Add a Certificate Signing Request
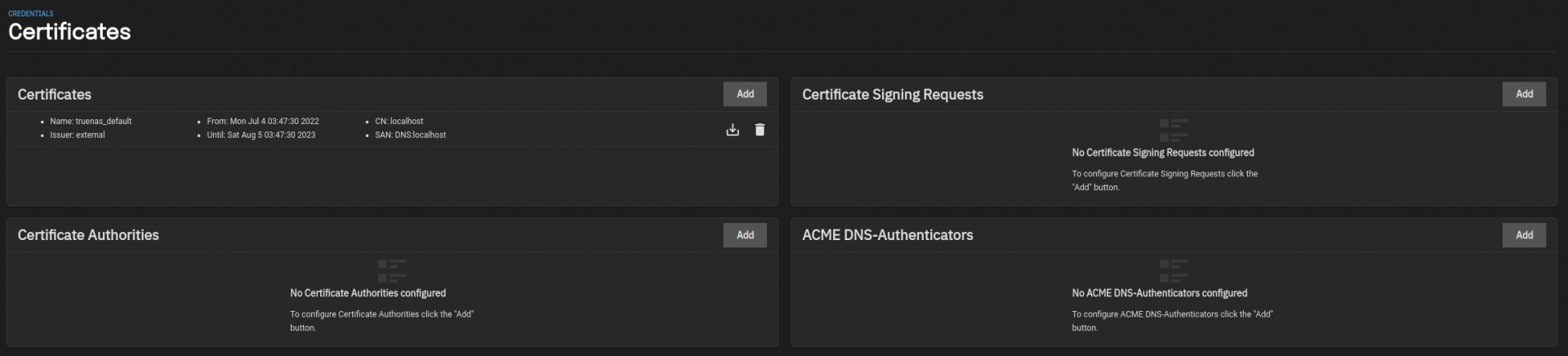The width and height of the screenshot is (1568, 356). [x=1524, y=94]
